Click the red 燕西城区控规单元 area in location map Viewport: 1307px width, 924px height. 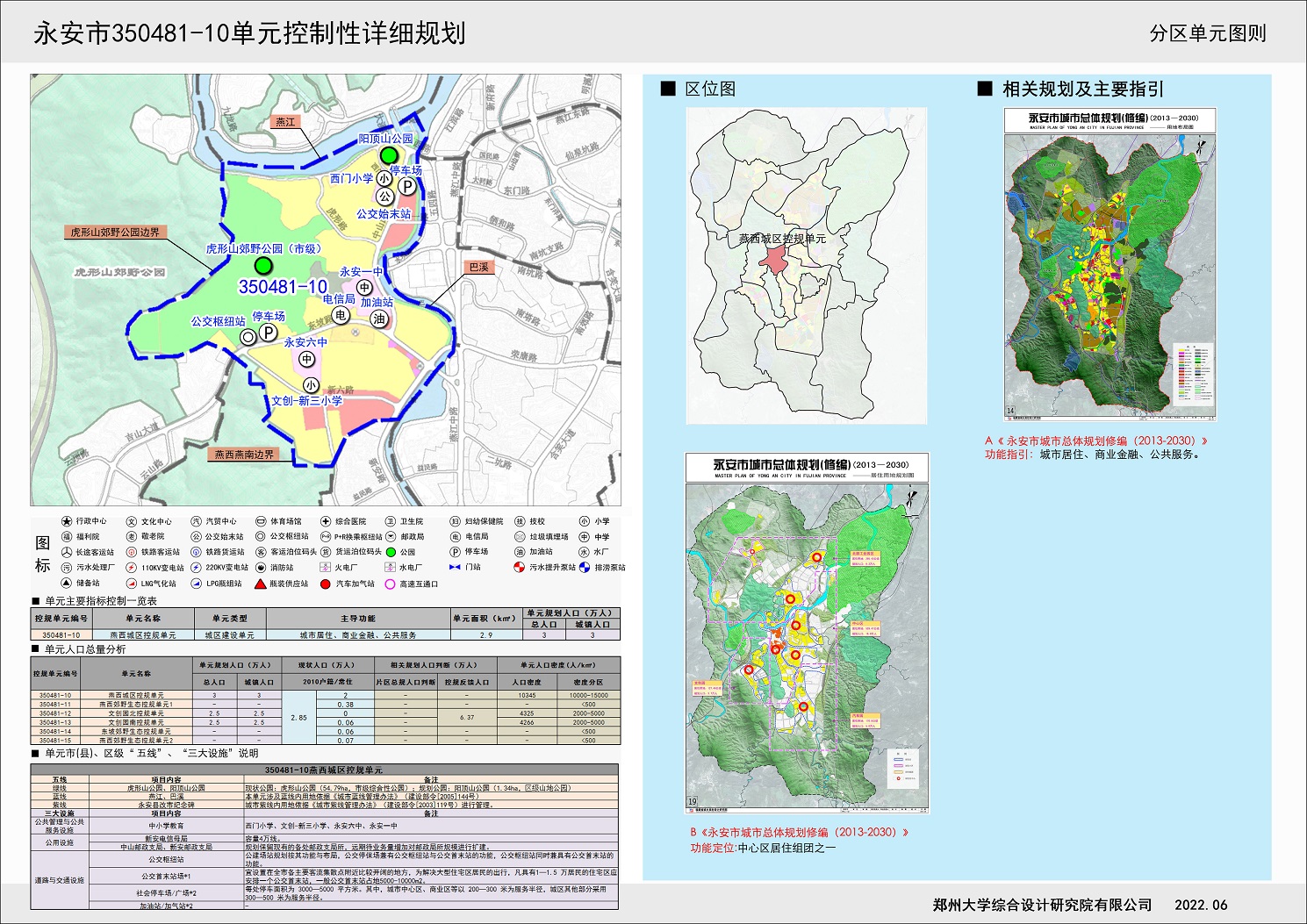[774, 258]
